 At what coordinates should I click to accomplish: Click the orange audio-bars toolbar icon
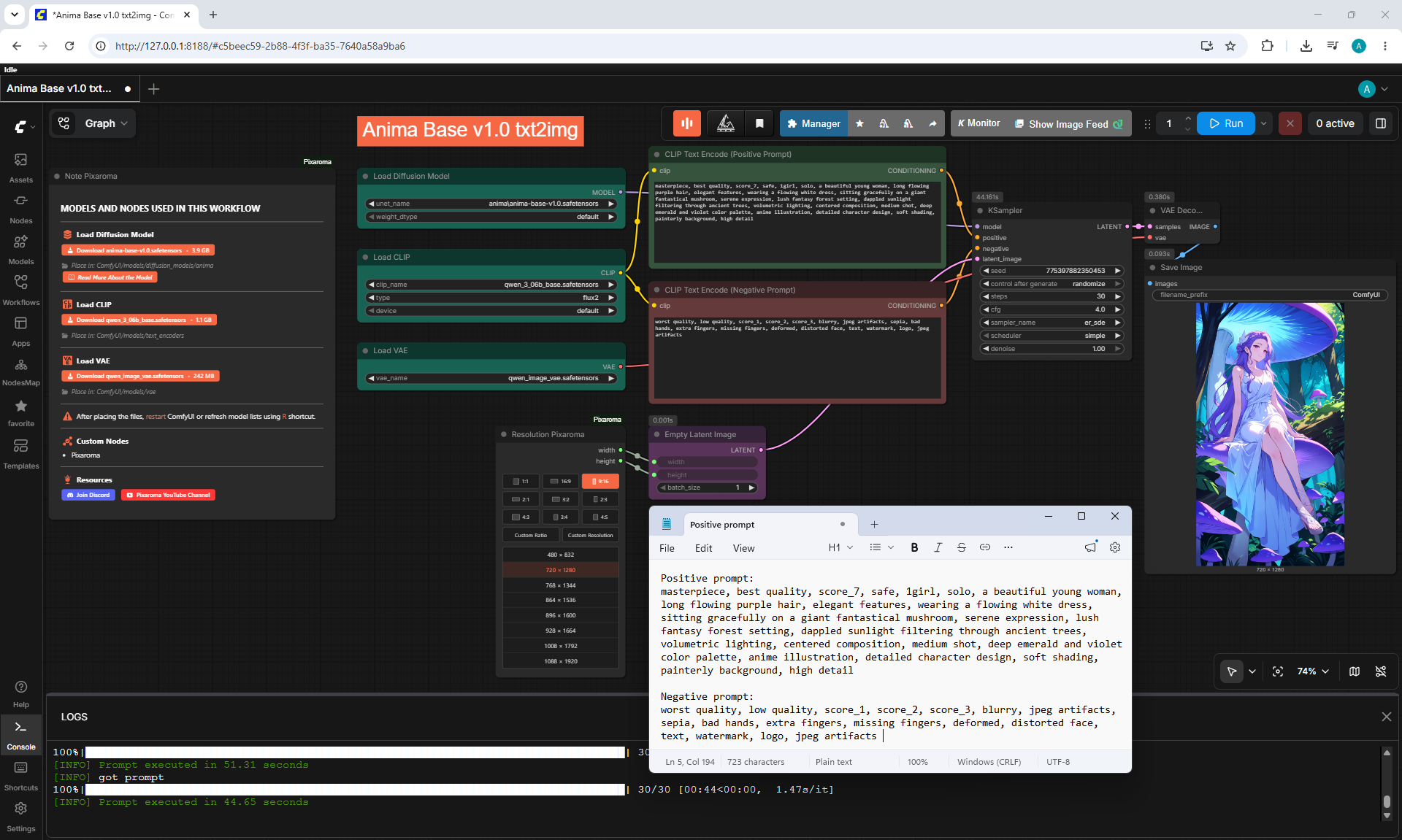point(687,123)
